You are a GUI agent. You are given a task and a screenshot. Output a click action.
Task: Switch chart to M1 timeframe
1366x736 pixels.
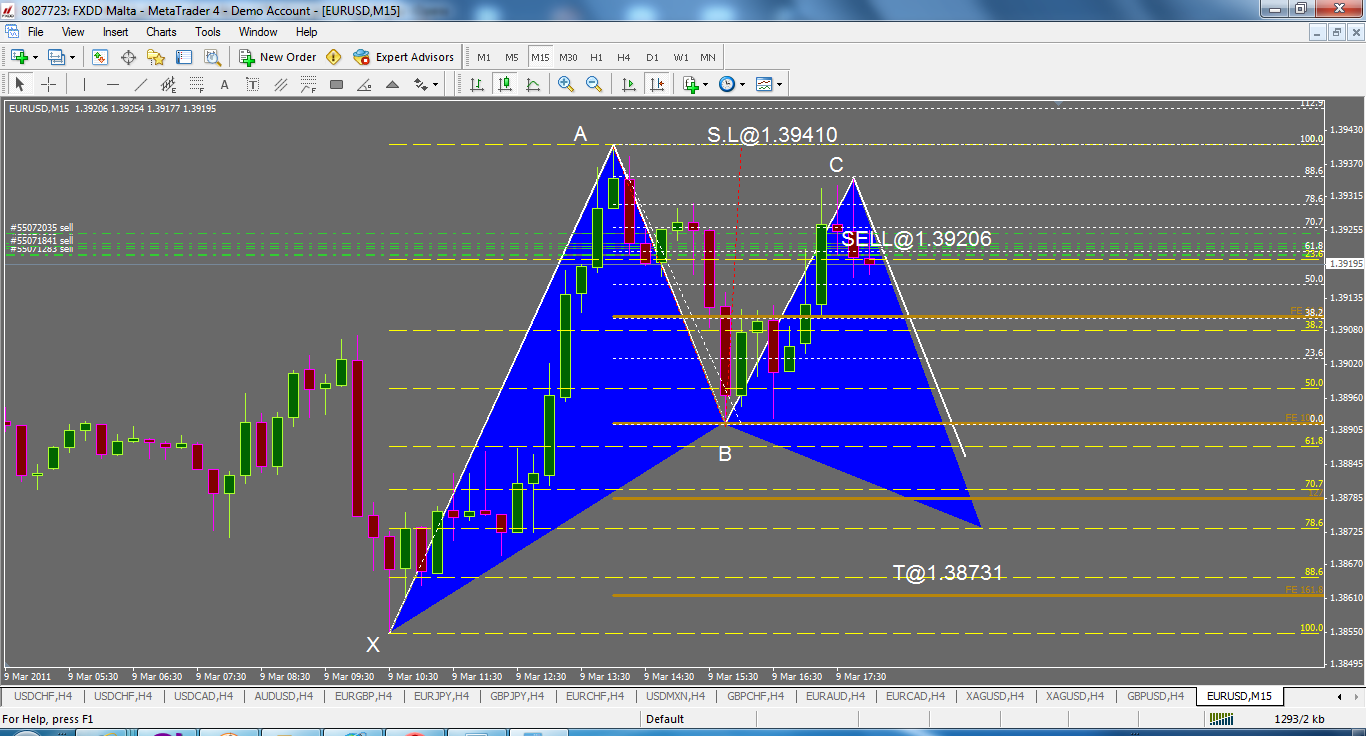pos(484,57)
